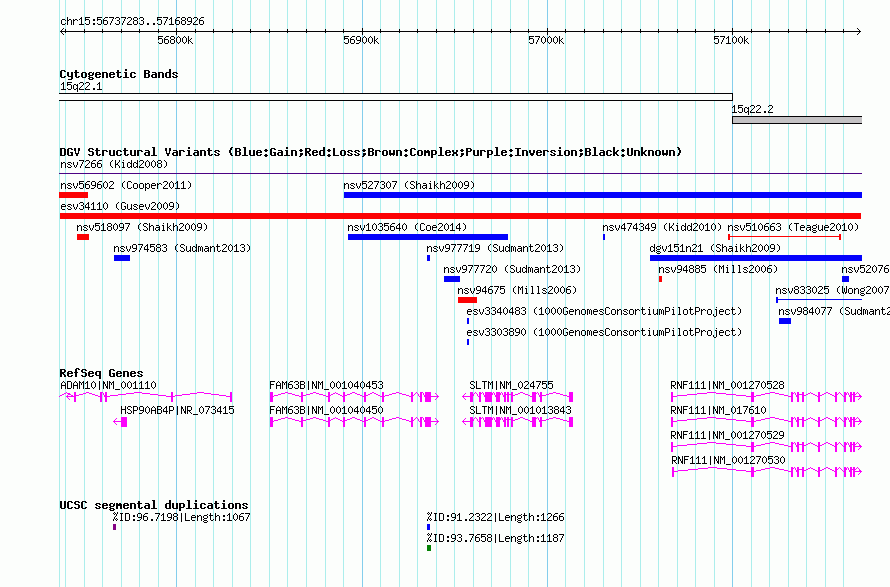
Task: Click the %ID:96.7198|Length:1067 duplication label
Action: click(181, 517)
